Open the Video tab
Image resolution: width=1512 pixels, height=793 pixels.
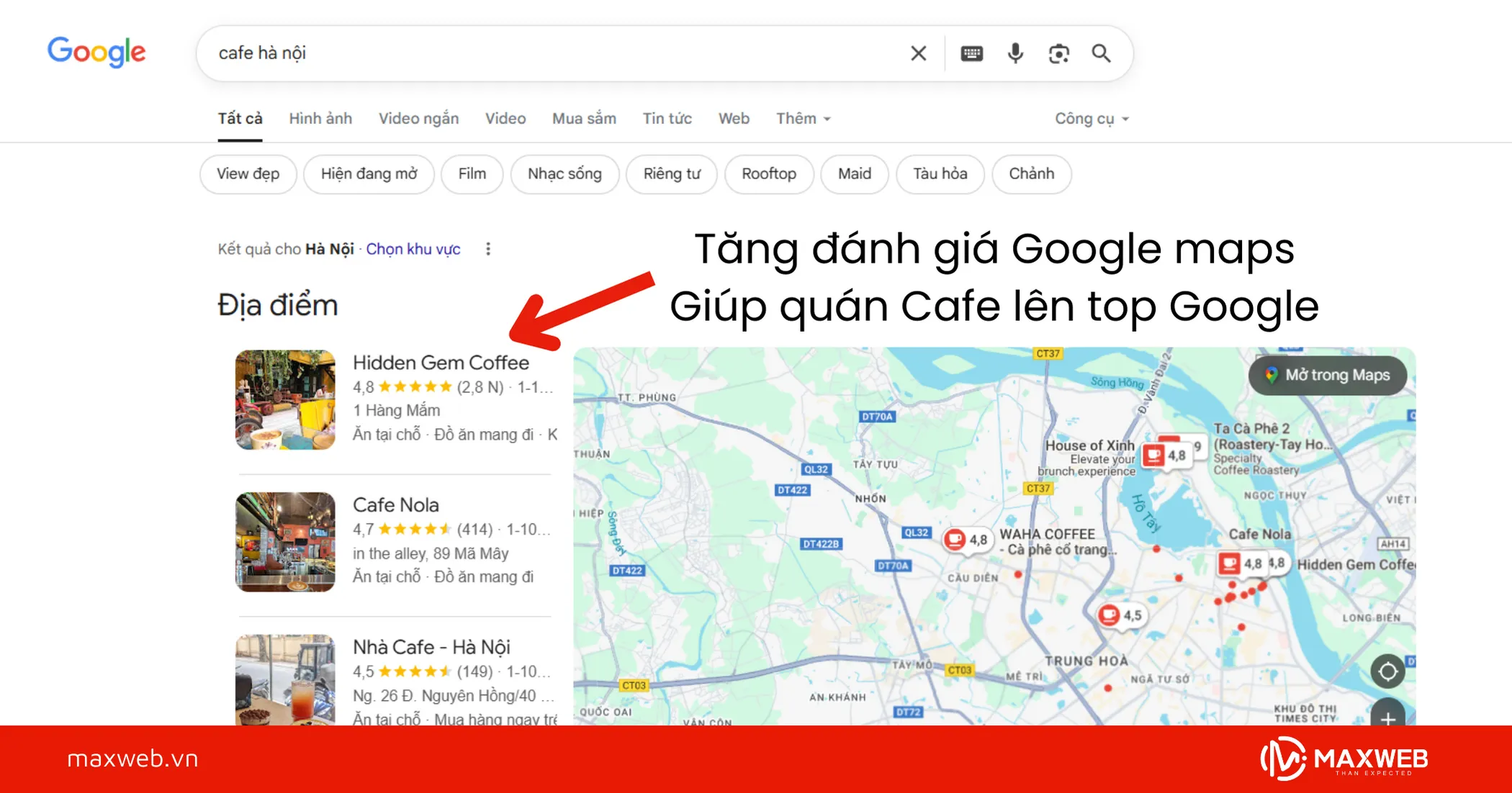pyautogui.click(x=505, y=119)
